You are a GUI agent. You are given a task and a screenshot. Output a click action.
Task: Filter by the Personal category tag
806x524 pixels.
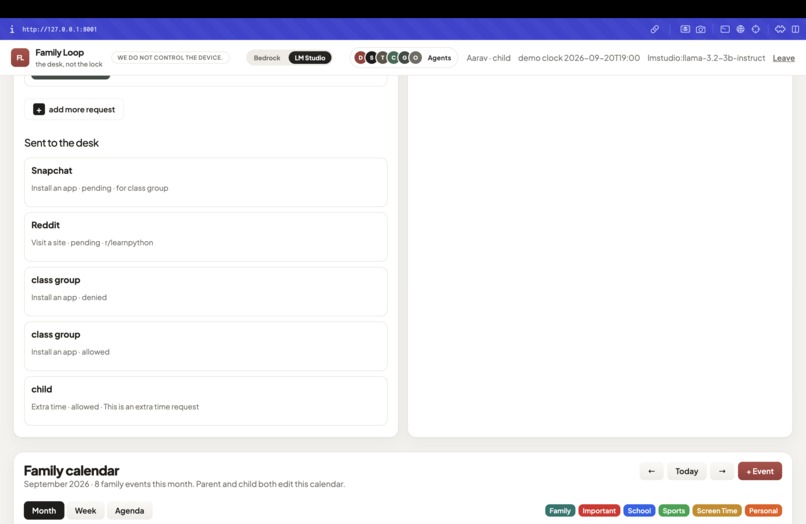click(x=763, y=511)
